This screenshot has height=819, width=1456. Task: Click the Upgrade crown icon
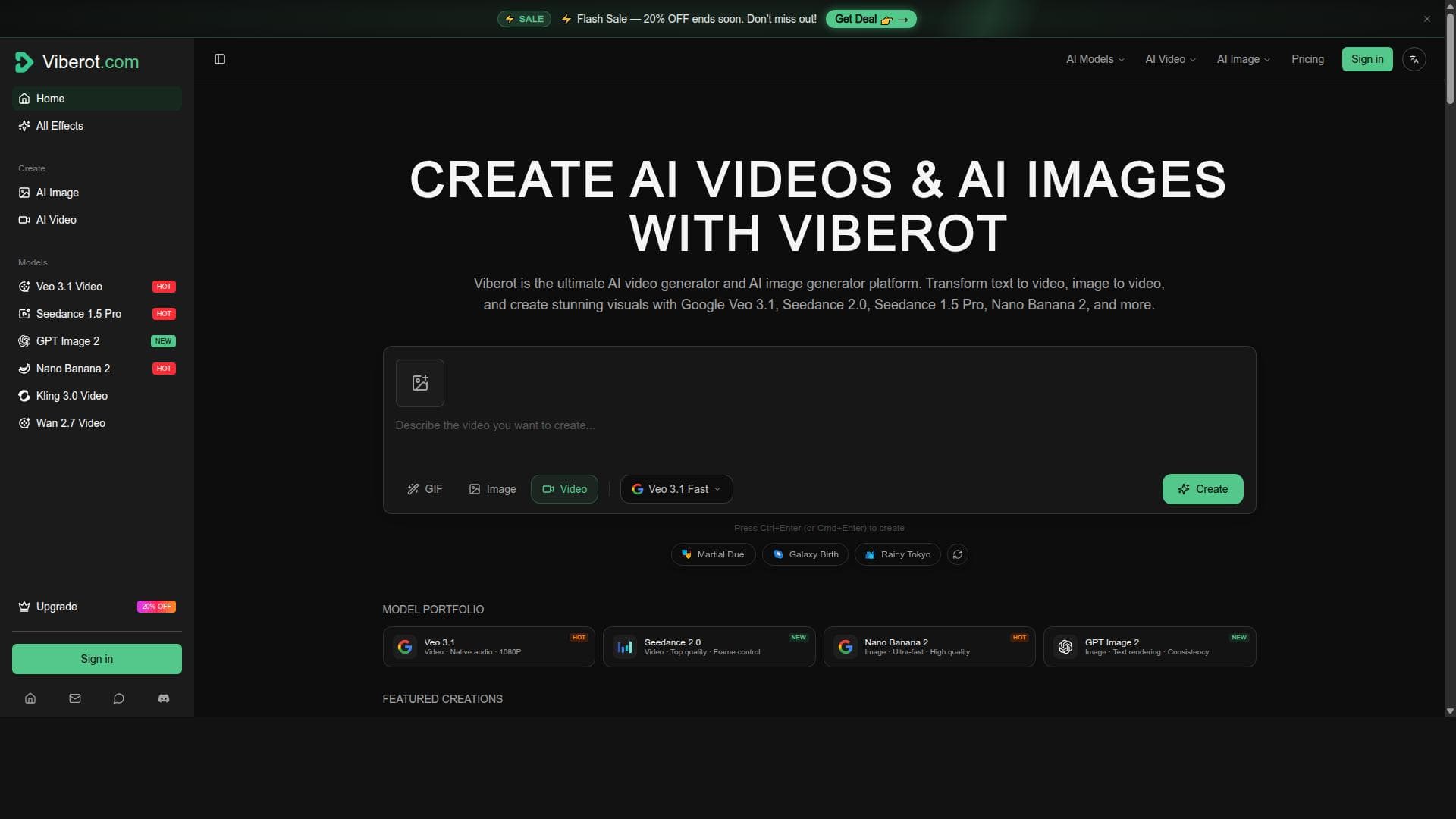[x=24, y=607]
